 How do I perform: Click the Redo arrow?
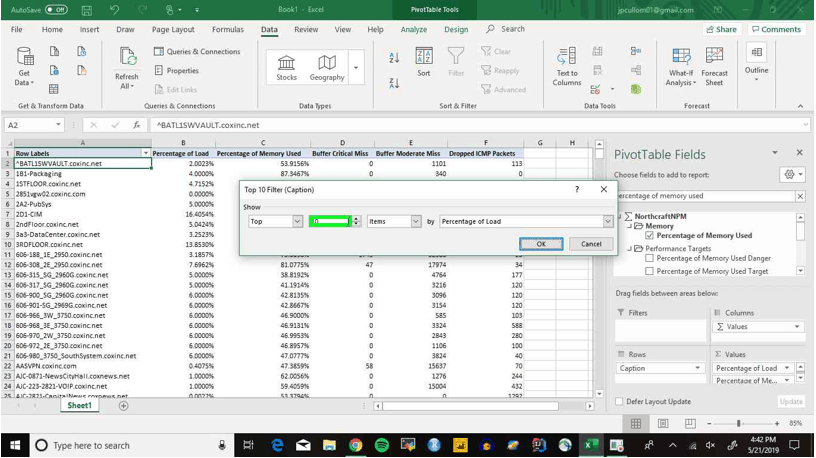[x=142, y=10]
